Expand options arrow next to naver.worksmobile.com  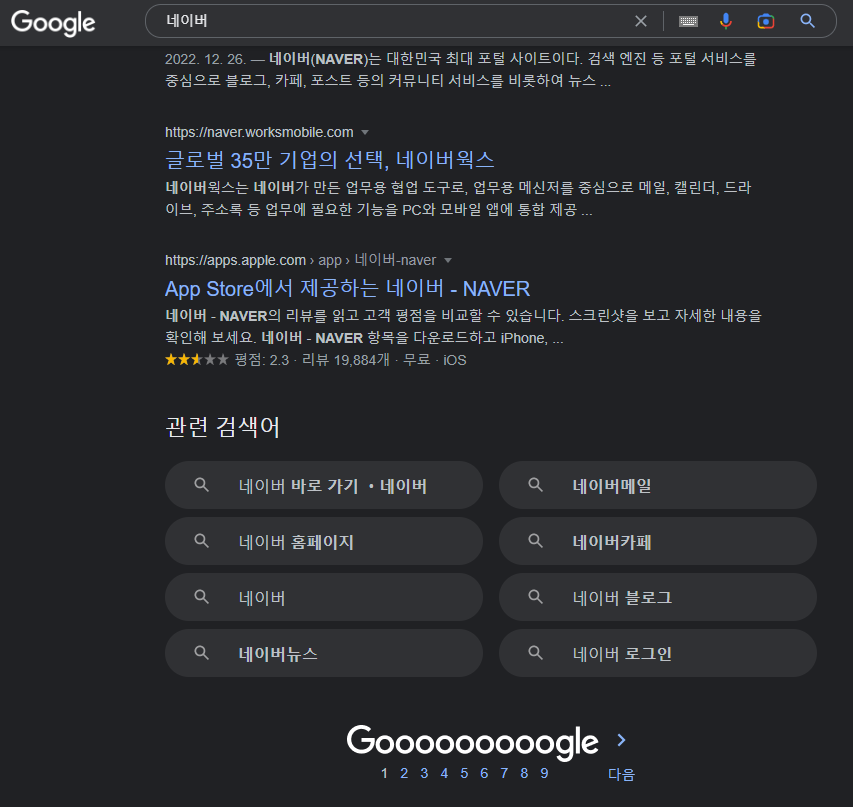365,132
